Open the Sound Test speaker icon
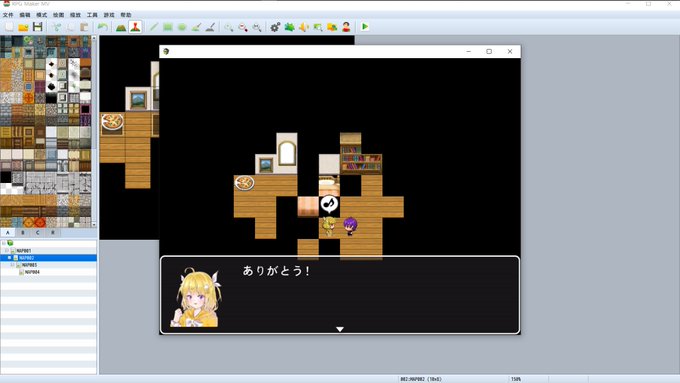This screenshot has height=383, width=680. click(x=304, y=27)
